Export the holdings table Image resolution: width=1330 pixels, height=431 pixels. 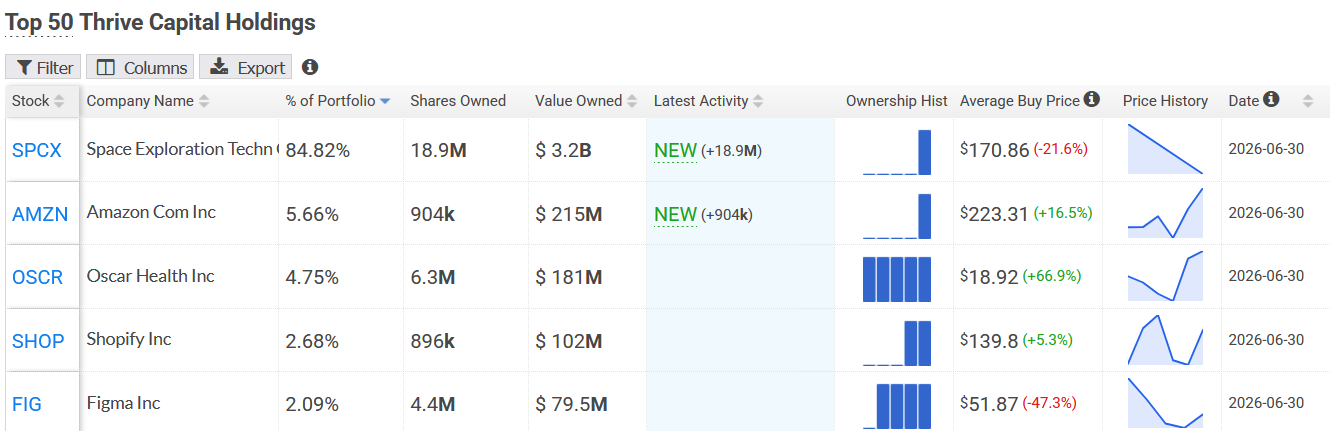click(246, 67)
